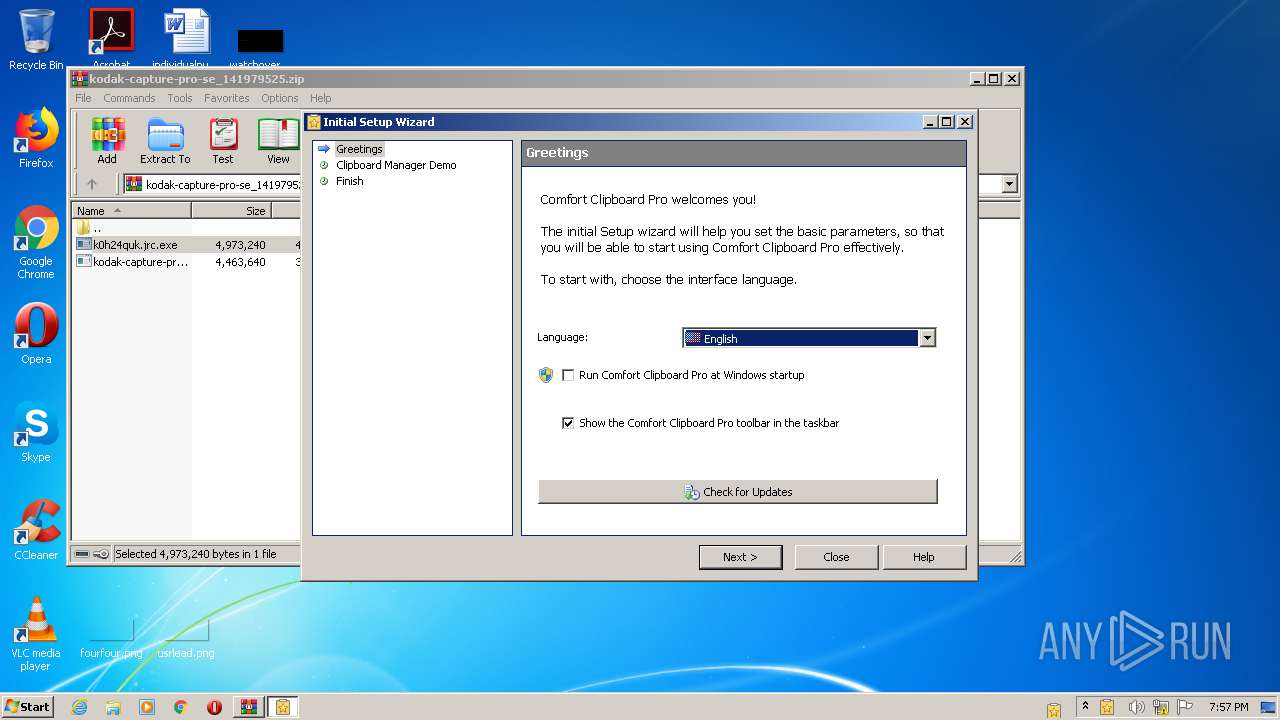The width and height of the screenshot is (1280, 720).
Task: Open the File menu in WinRAR
Action: click(83, 98)
